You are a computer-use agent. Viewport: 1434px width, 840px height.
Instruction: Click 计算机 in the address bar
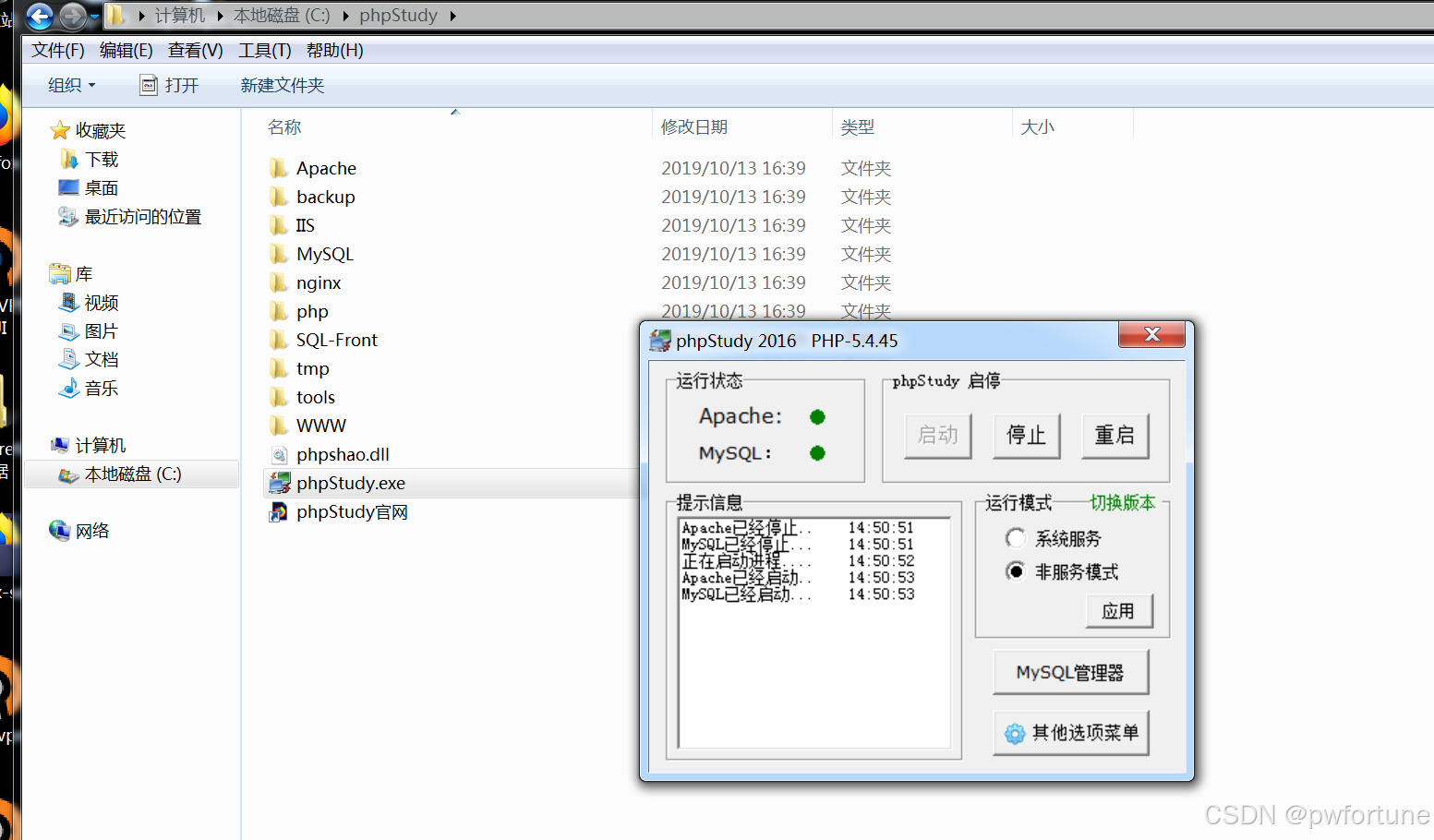click(x=180, y=16)
